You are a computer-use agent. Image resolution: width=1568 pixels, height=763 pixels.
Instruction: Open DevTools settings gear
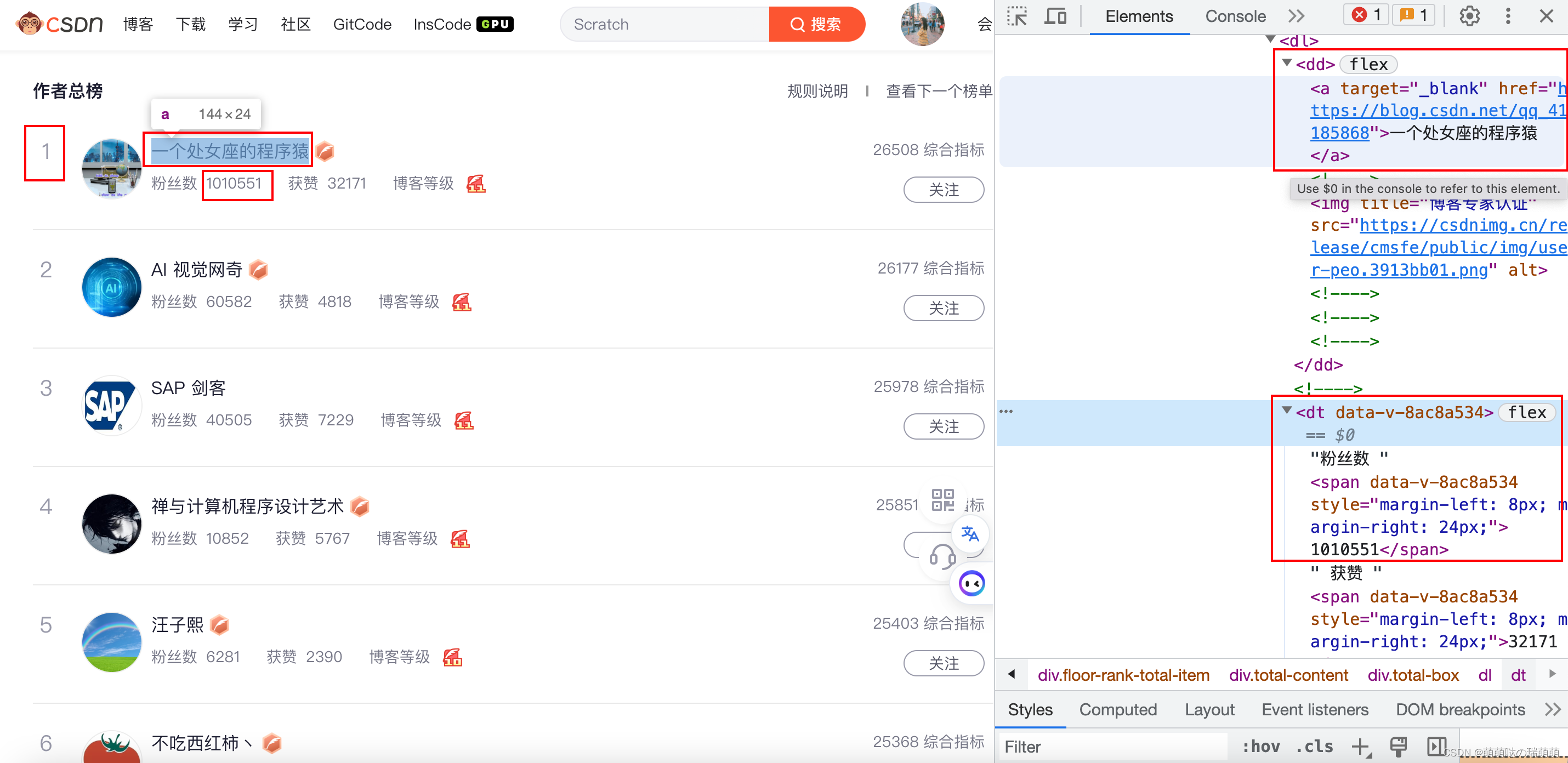coord(1469,16)
